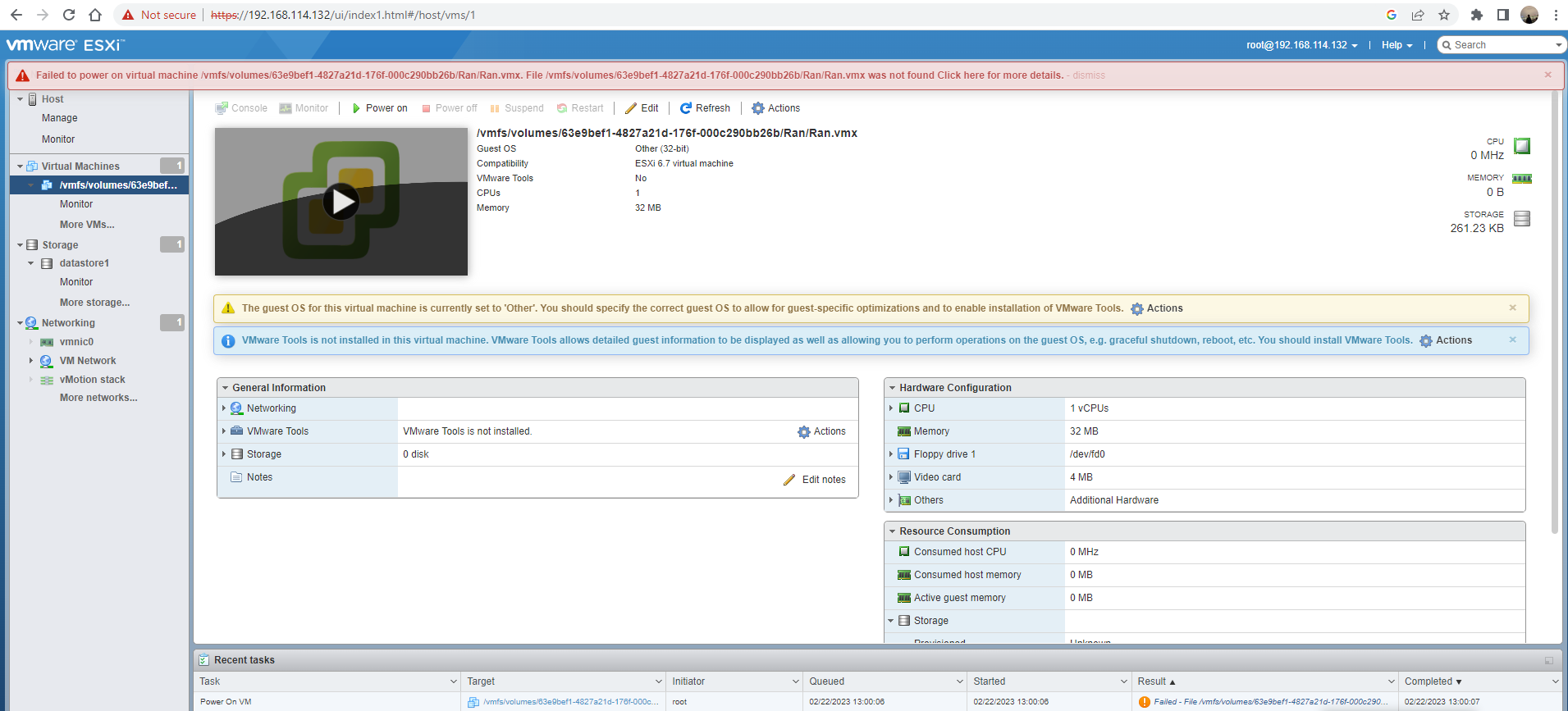Click the Suspend toolbar button
The image size is (1568, 711).
coord(517,108)
